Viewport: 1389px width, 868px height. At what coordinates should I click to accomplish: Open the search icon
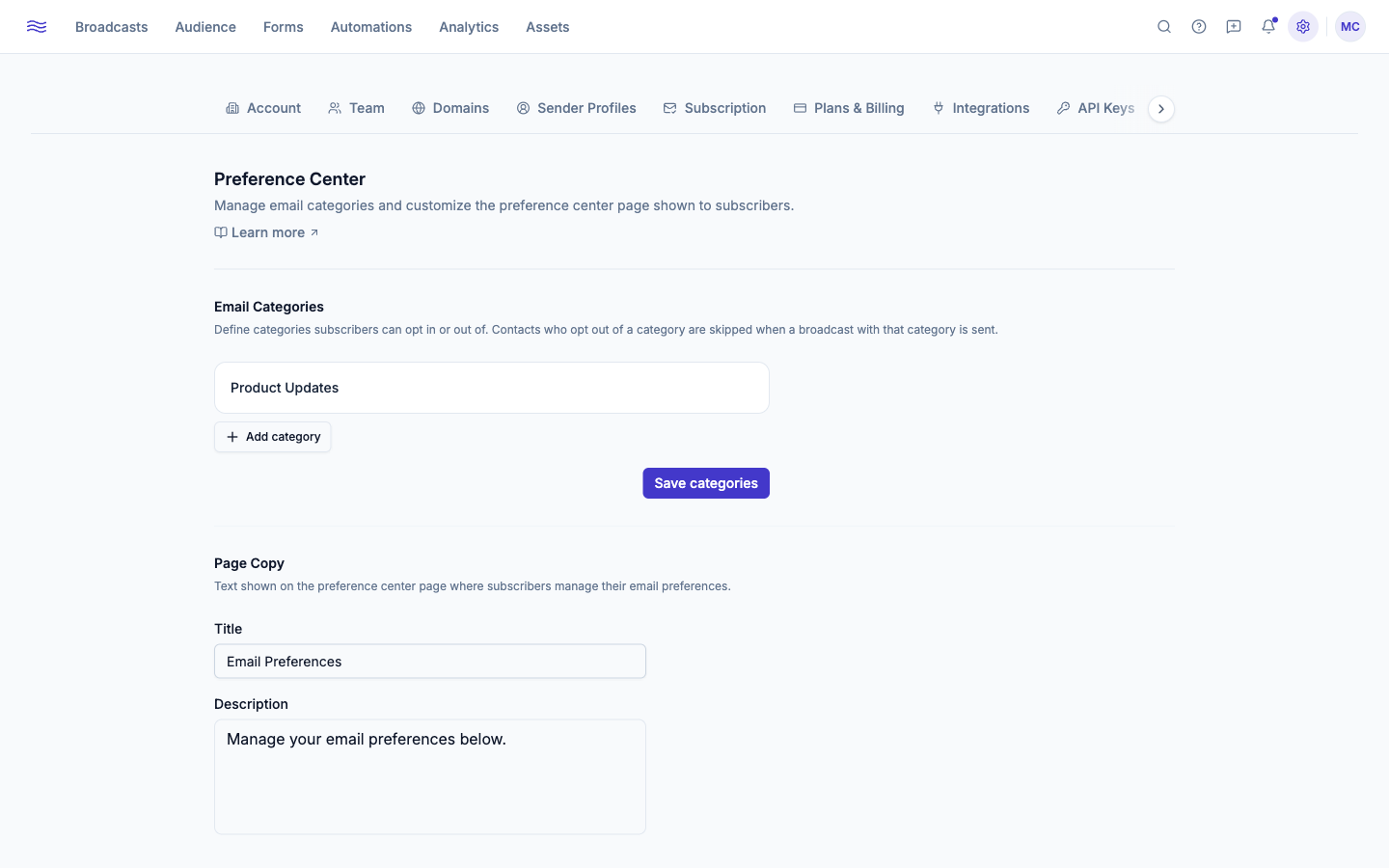[x=1164, y=27]
